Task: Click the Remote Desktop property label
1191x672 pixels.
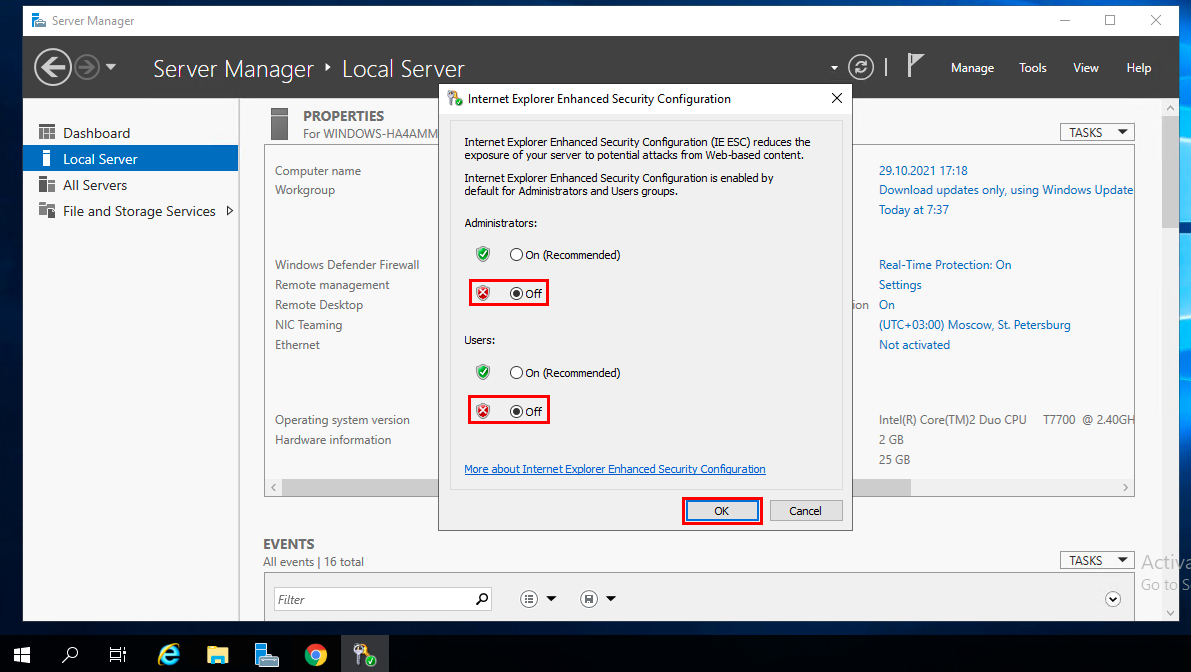Action: (x=319, y=304)
